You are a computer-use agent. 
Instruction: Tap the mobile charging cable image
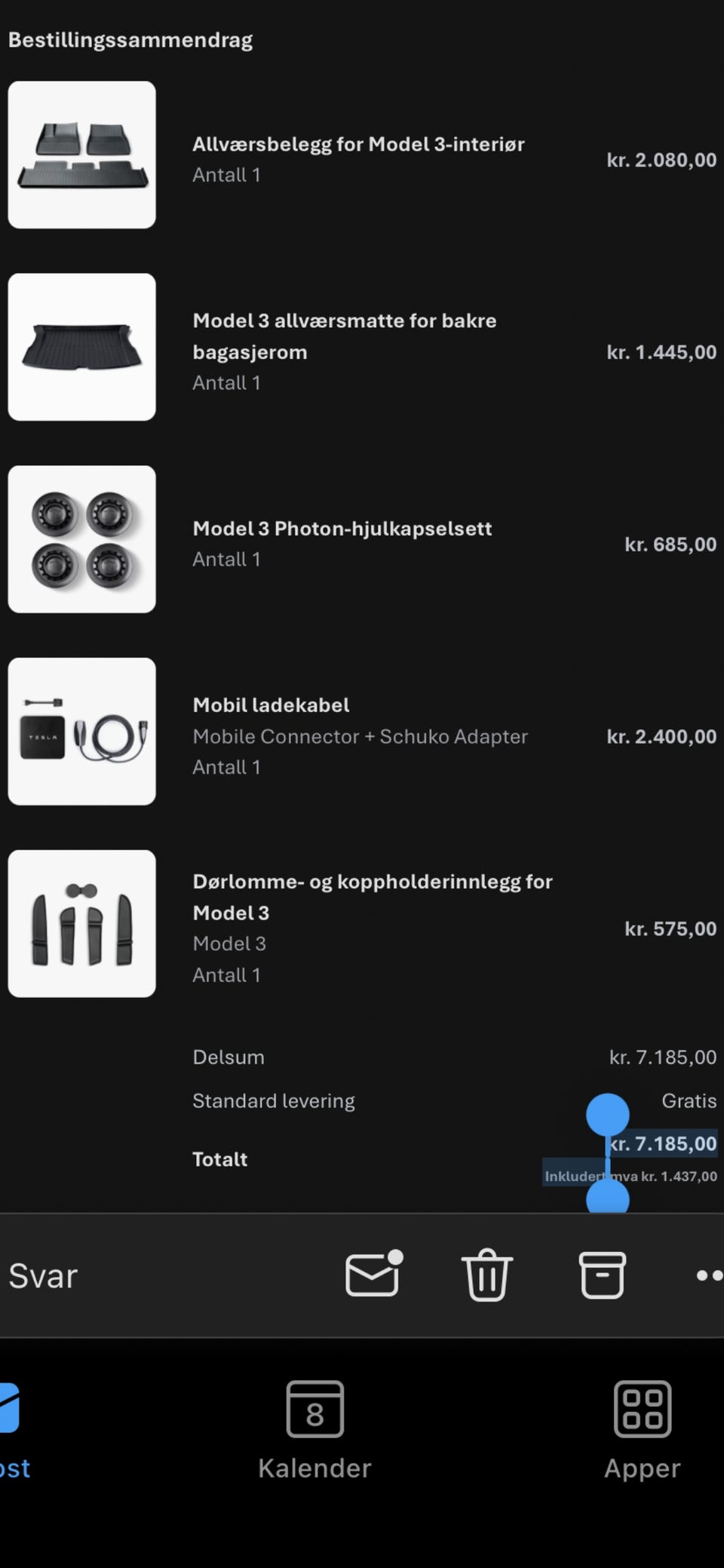[x=81, y=732]
